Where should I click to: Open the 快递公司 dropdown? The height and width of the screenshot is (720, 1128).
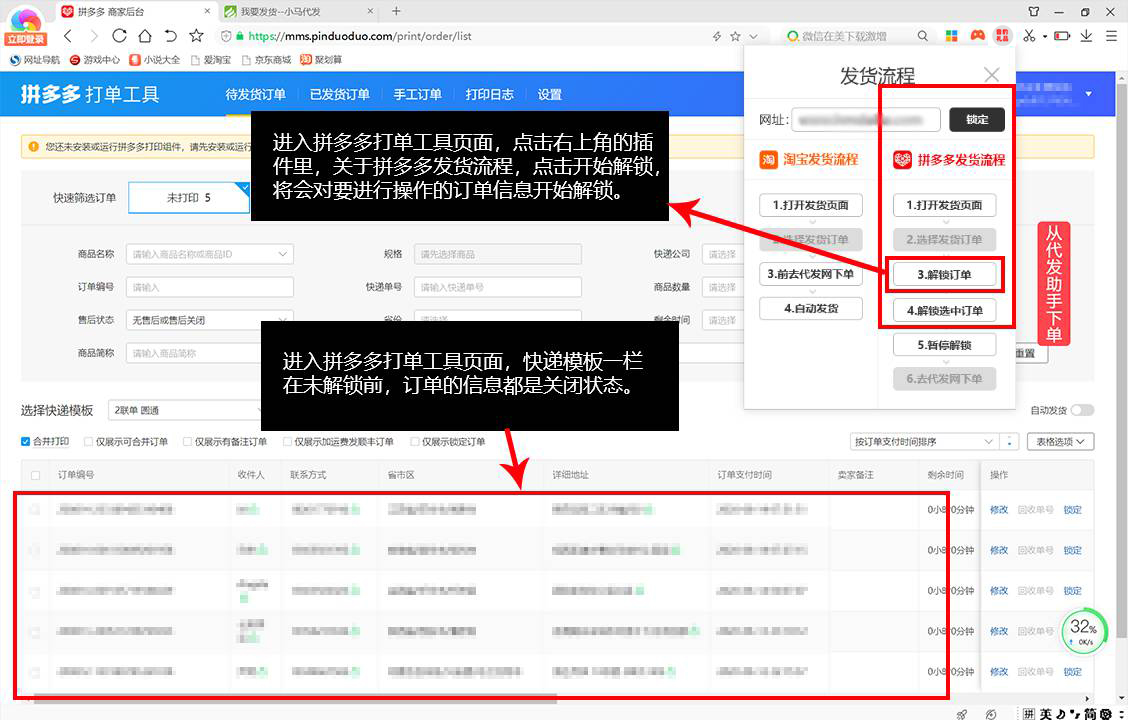723,254
